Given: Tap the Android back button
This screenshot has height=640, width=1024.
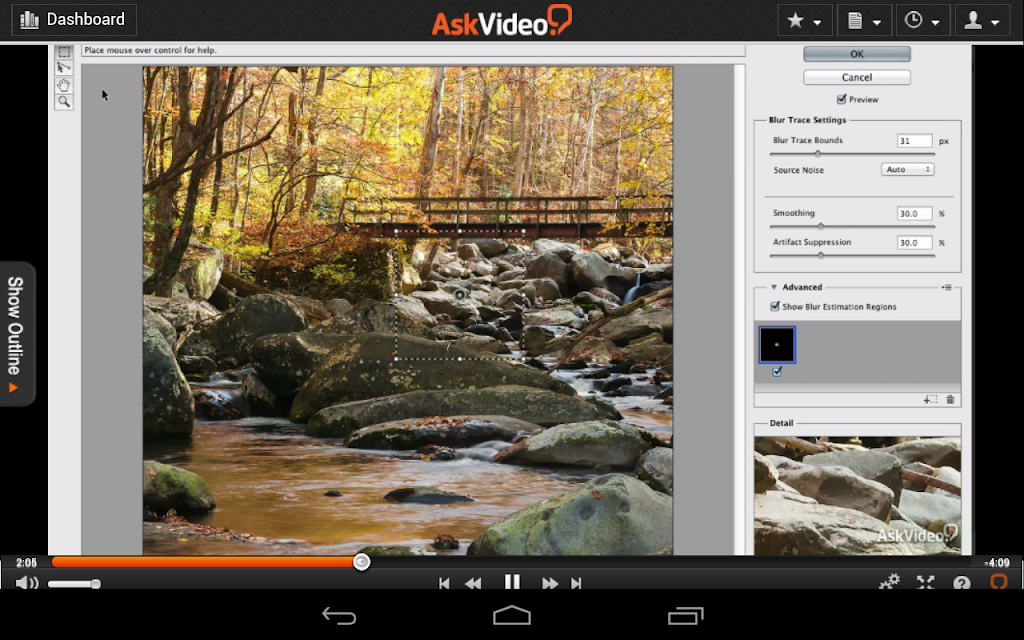Looking at the screenshot, I should pos(339,615).
